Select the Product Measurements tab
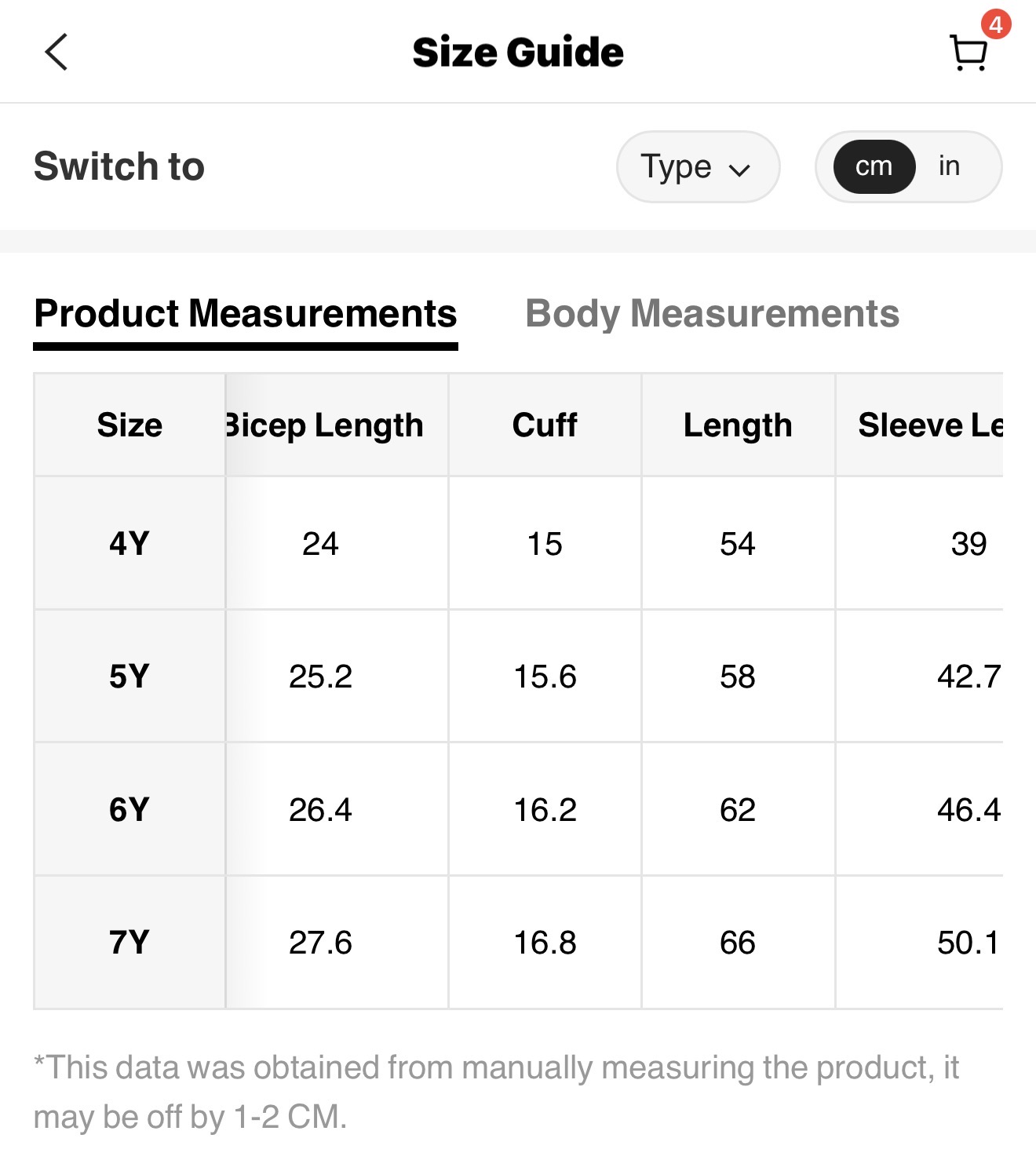This screenshot has width=1036, height=1171. [246, 314]
